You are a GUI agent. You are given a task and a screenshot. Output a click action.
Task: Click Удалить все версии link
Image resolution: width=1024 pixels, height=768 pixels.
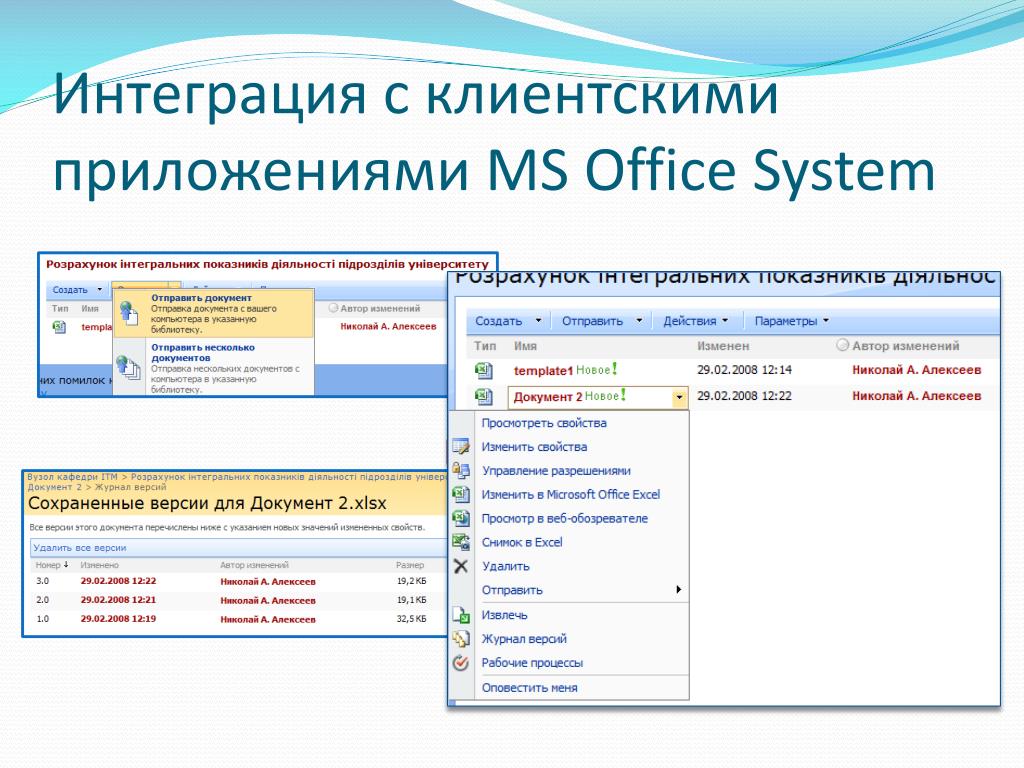pos(80,548)
